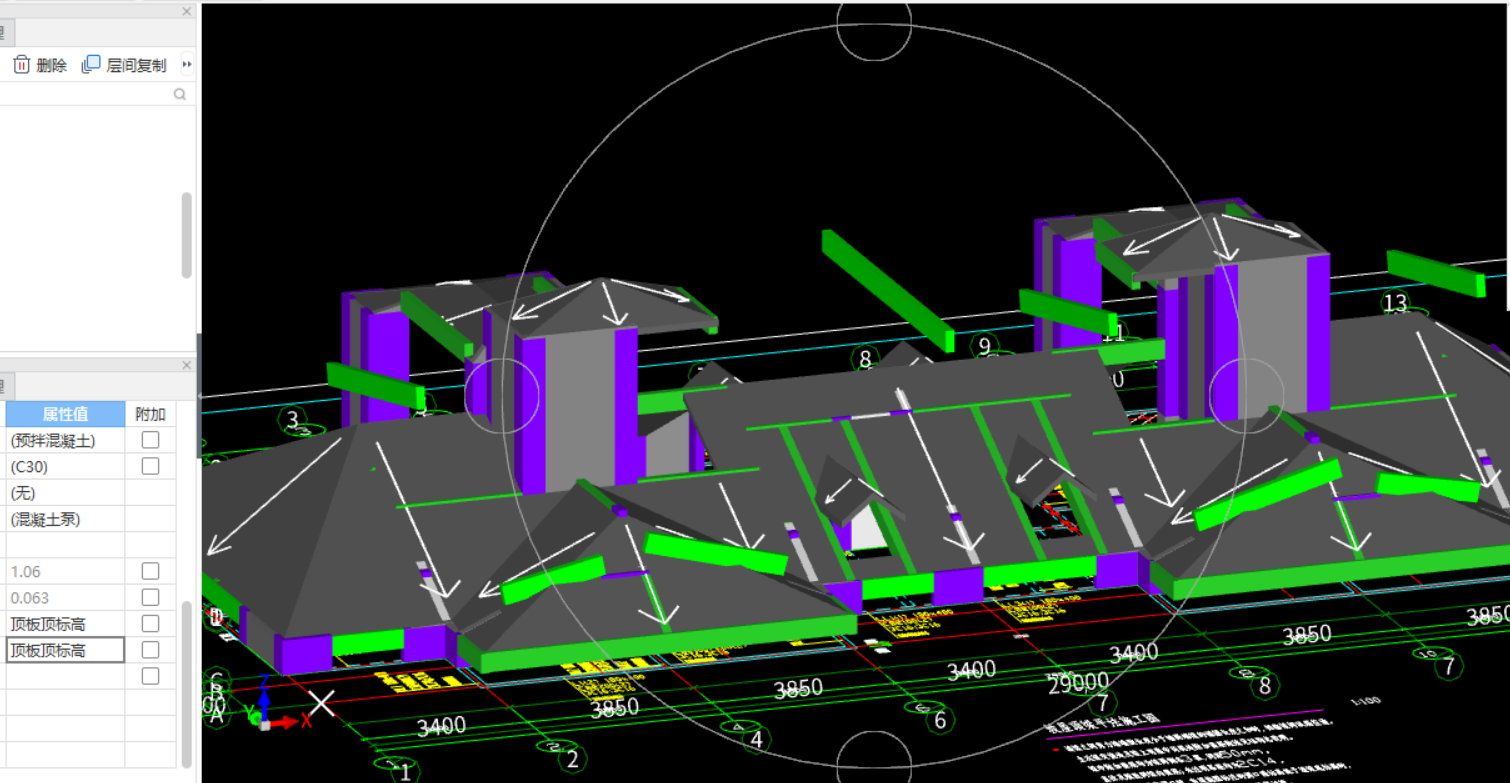Select the 附加 column header
Screen dimensions: 1510x783
pyautogui.click(x=150, y=414)
